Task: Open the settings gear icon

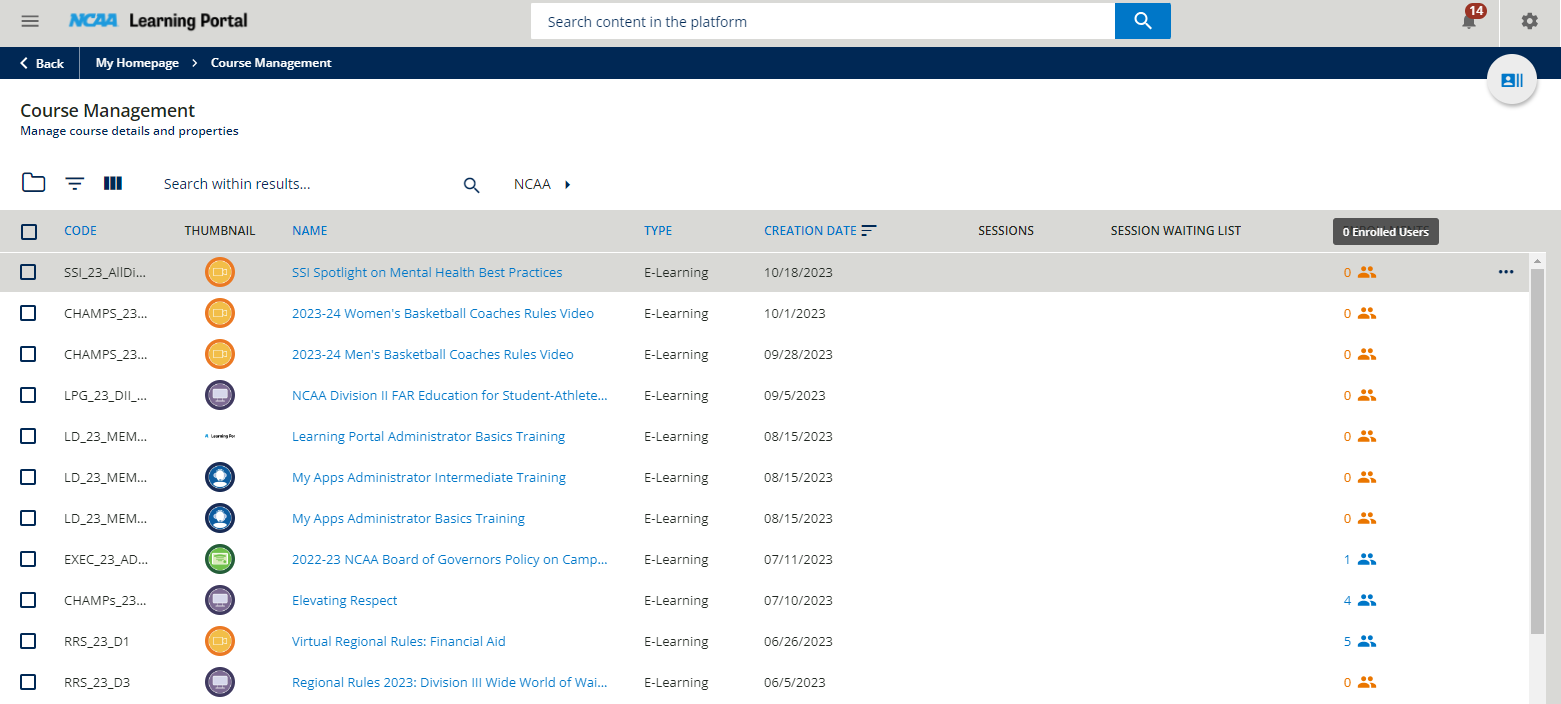Action: (1530, 21)
